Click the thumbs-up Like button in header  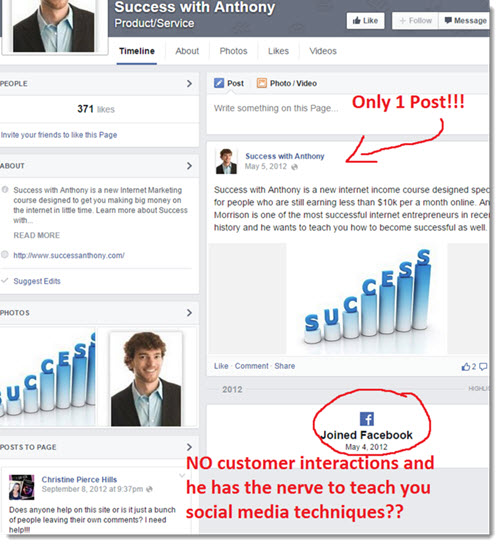coord(365,21)
